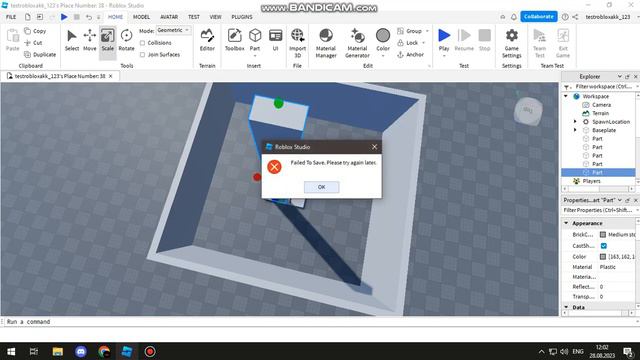The height and width of the screenshot is (360, 640).
Task: Click the Color tool circle
Action: point(383,36)
